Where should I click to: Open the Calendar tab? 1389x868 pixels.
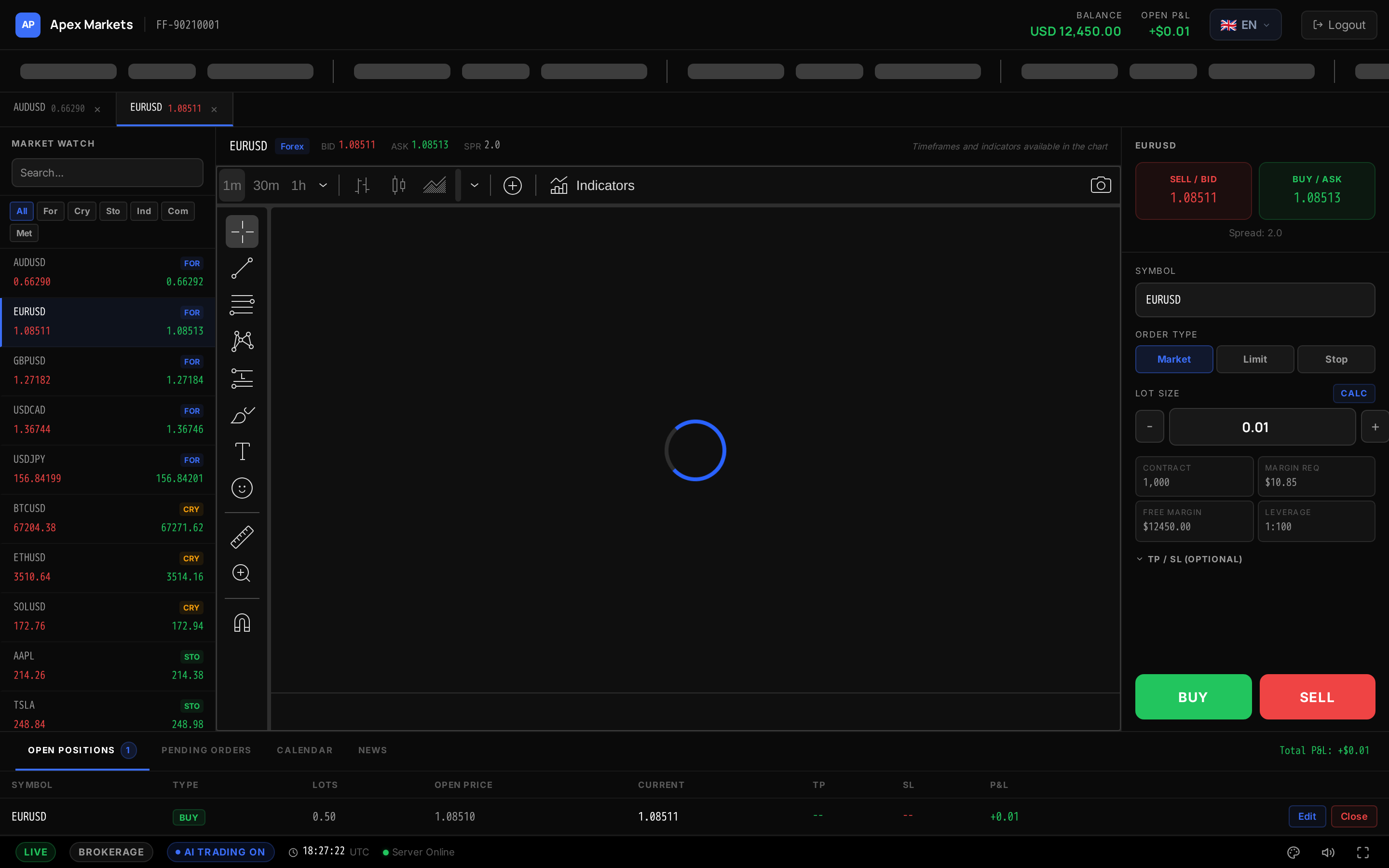pyautogui.click(x=305, y=750)
